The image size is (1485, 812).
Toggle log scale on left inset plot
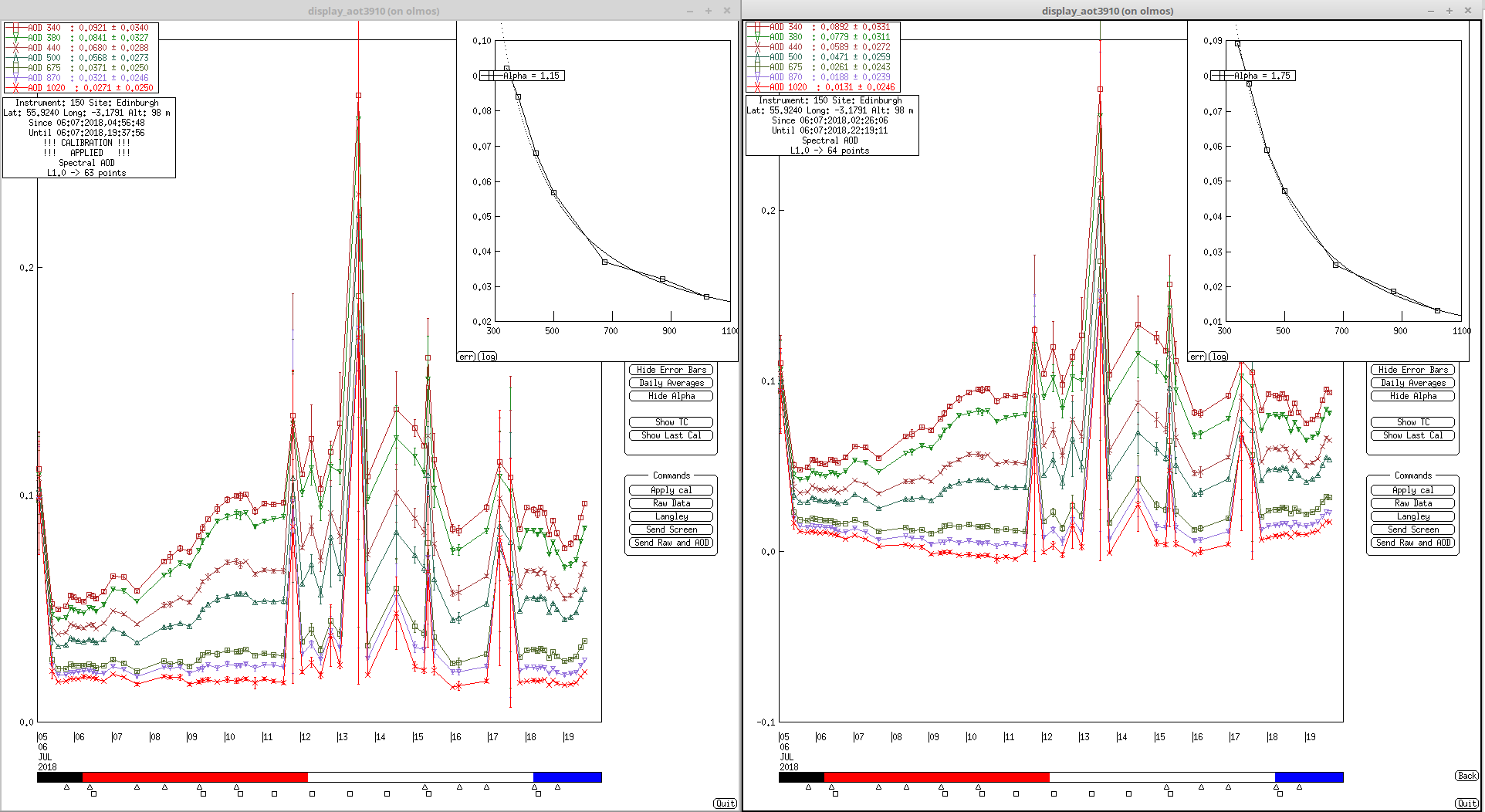point(488,357)
